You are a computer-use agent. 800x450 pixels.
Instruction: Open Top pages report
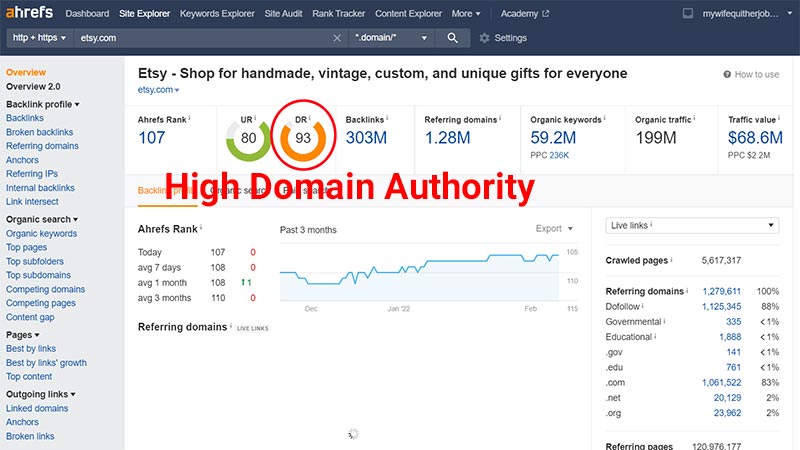click(x=27, y=247)
